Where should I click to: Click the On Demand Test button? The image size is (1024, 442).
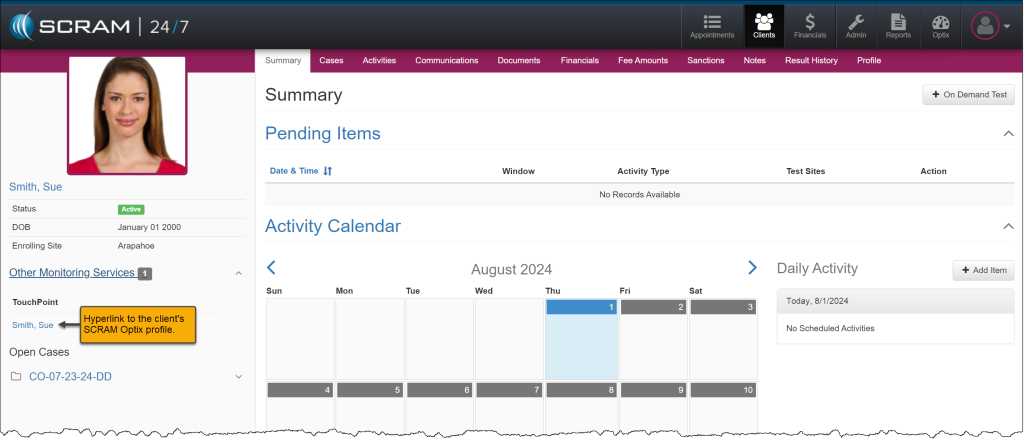(x=968, y=95)
